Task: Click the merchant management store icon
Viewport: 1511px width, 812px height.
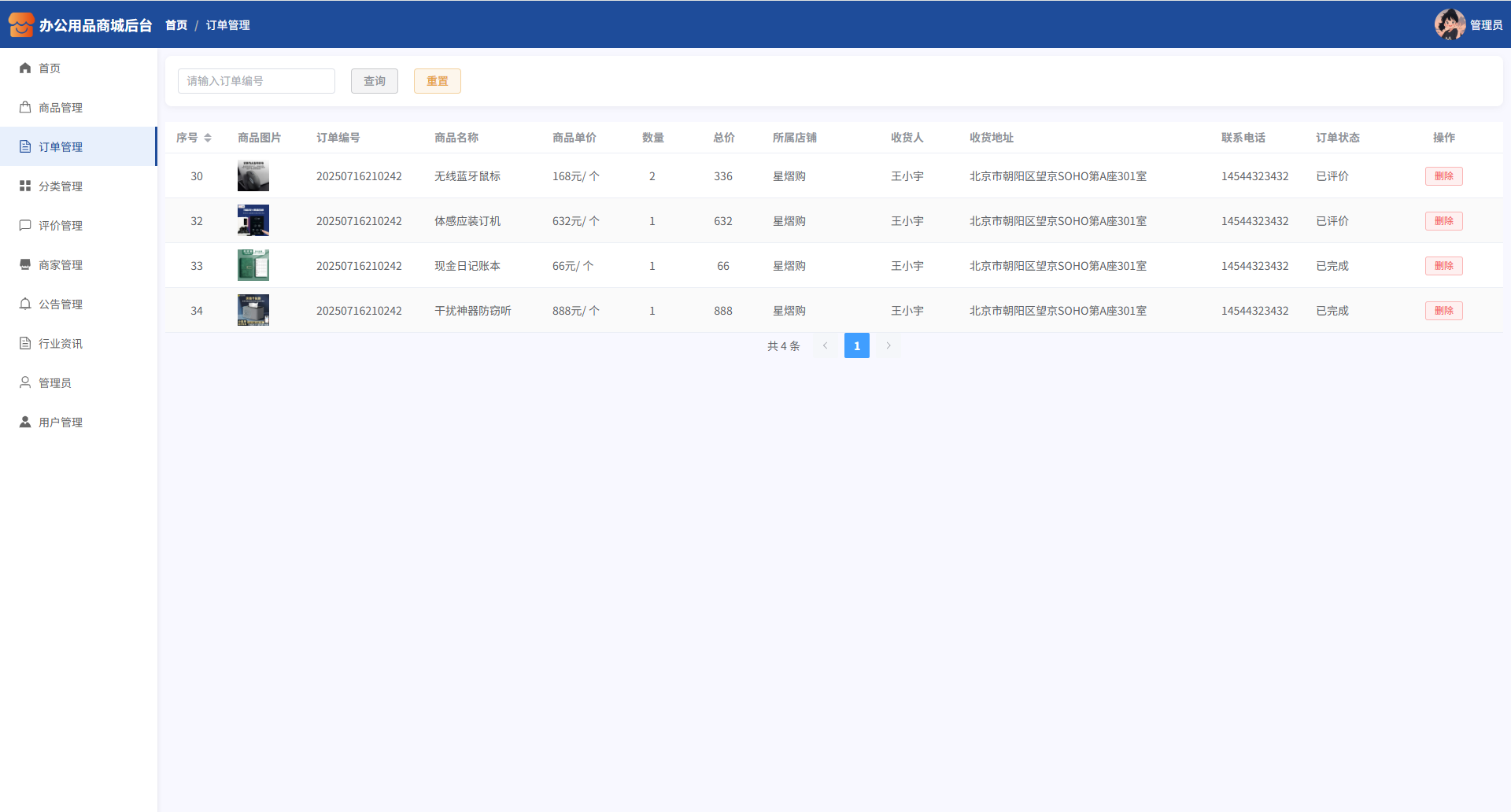Action: click(x=25, y=265)
